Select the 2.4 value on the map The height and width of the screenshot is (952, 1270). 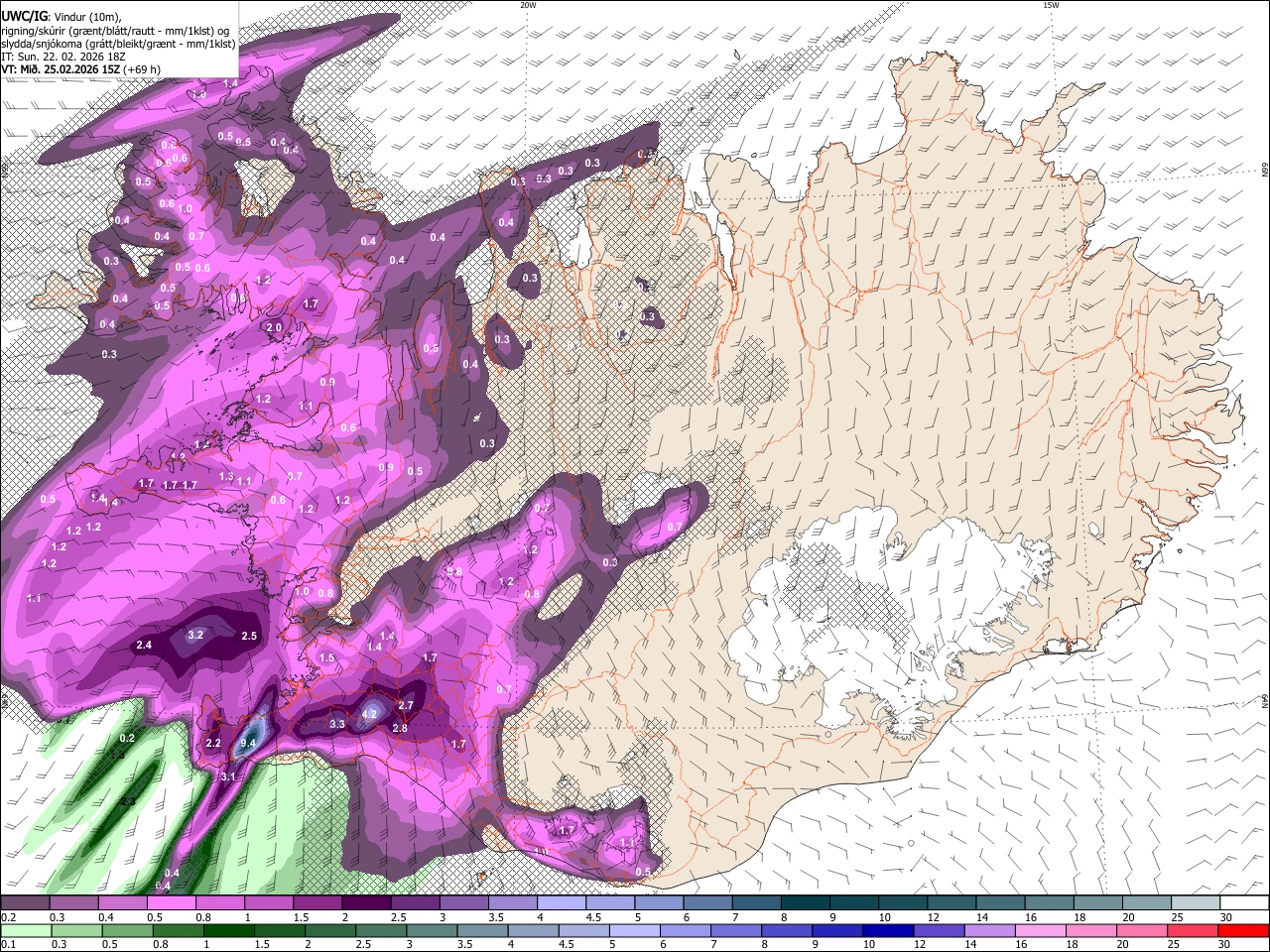(x=144, y=646)
